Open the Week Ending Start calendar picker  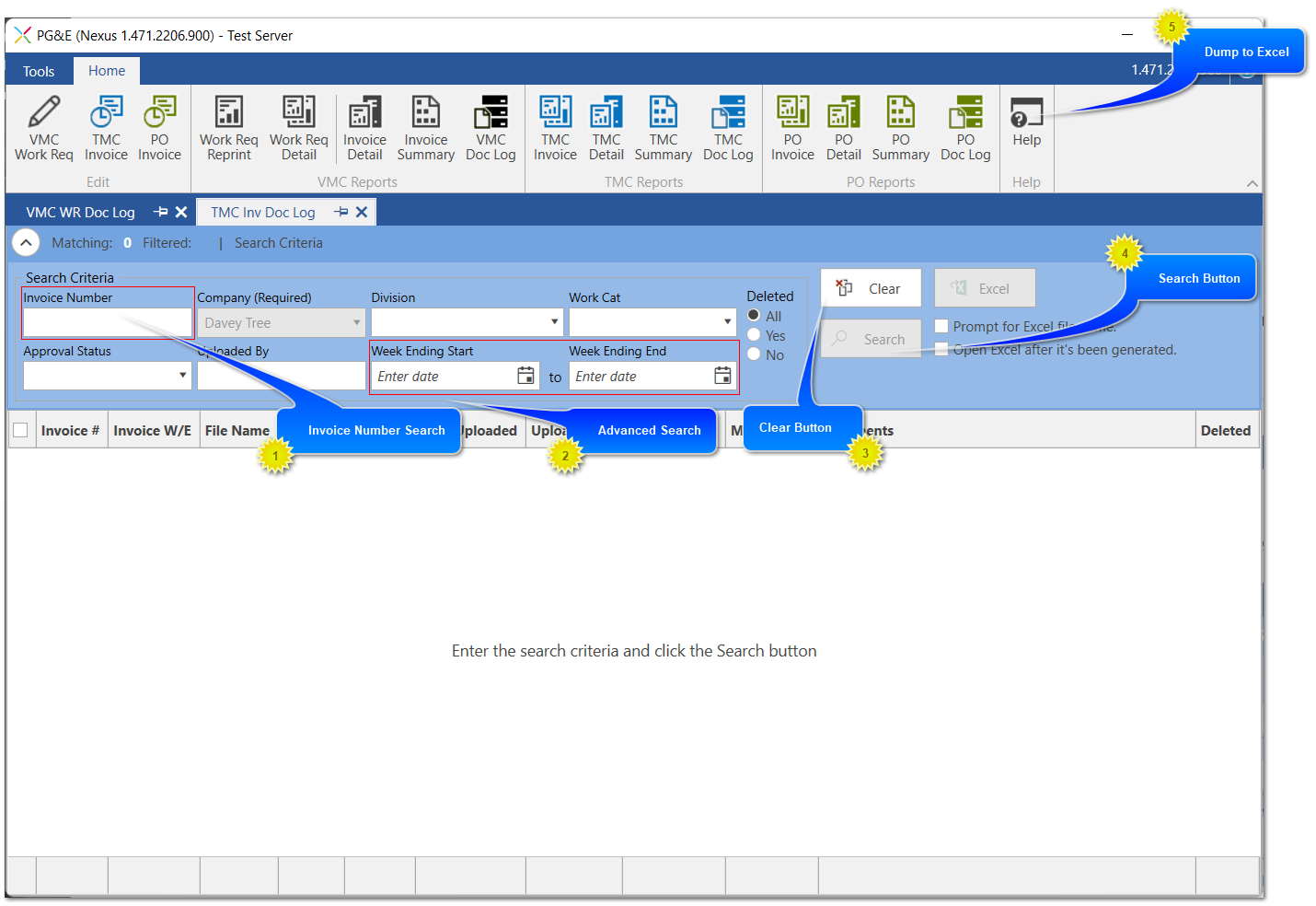[x=525, y=376]
